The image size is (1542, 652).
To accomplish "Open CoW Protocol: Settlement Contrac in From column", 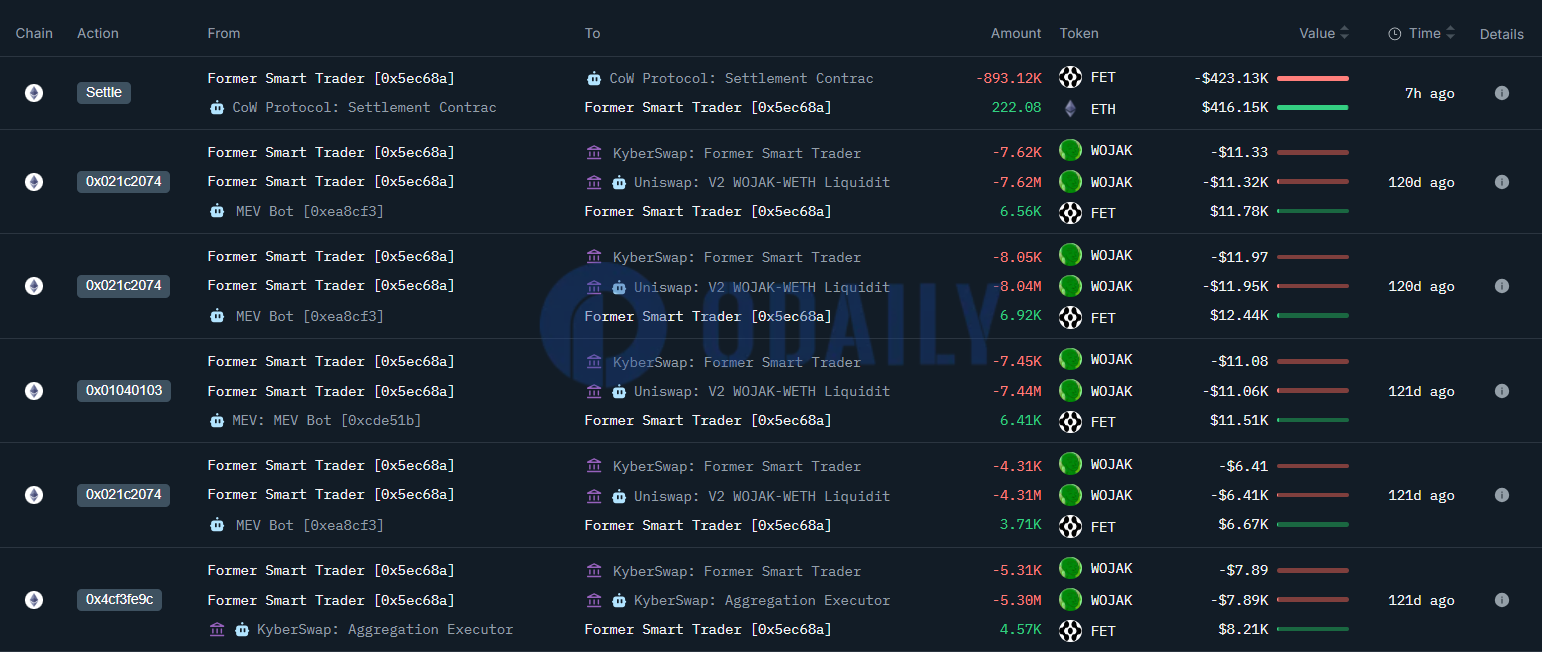I will click(364, 107).
